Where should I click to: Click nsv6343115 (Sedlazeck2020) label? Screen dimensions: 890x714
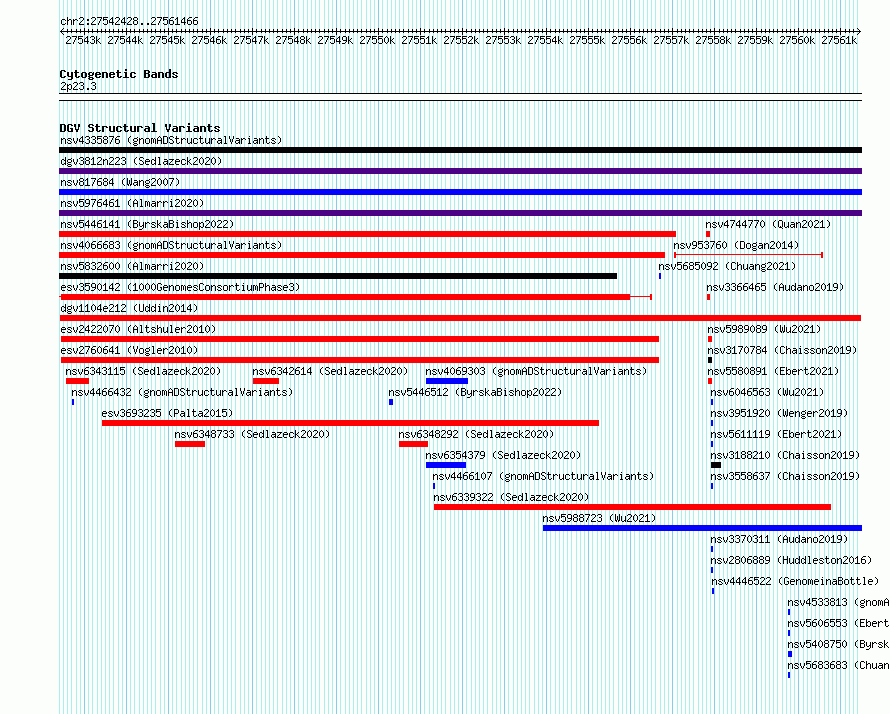tap(144, 371)
